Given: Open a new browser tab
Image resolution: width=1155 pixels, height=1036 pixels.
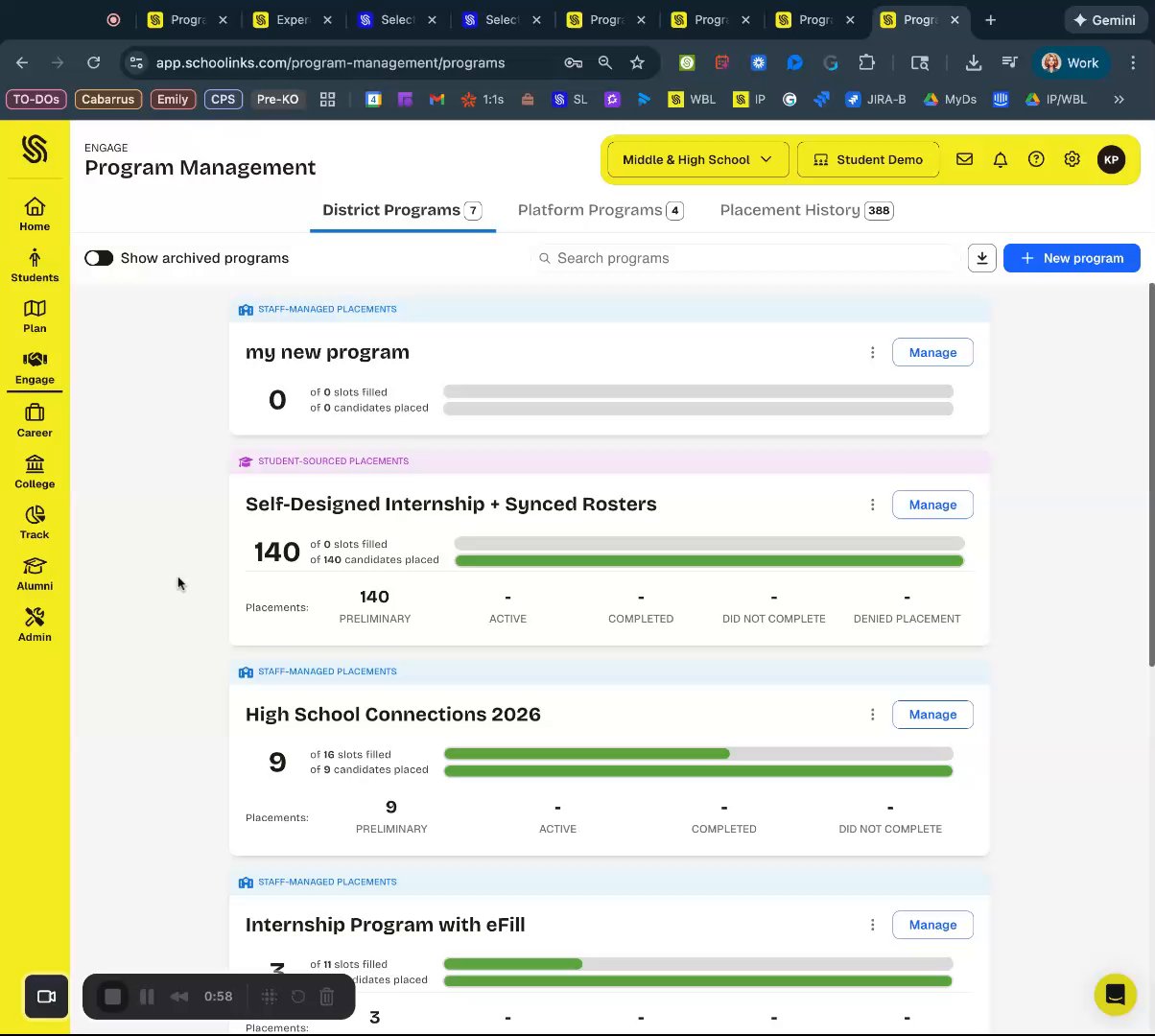Looking at the screenshot, I should 990,19.
